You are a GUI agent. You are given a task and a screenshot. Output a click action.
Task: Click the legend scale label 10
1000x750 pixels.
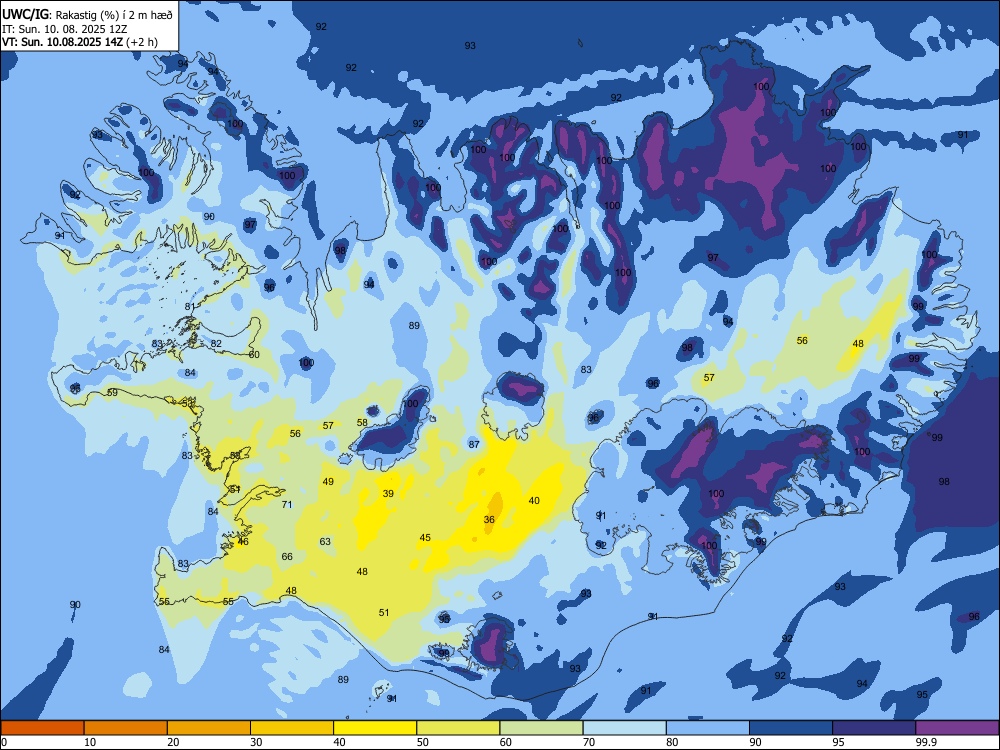[90, 742]
